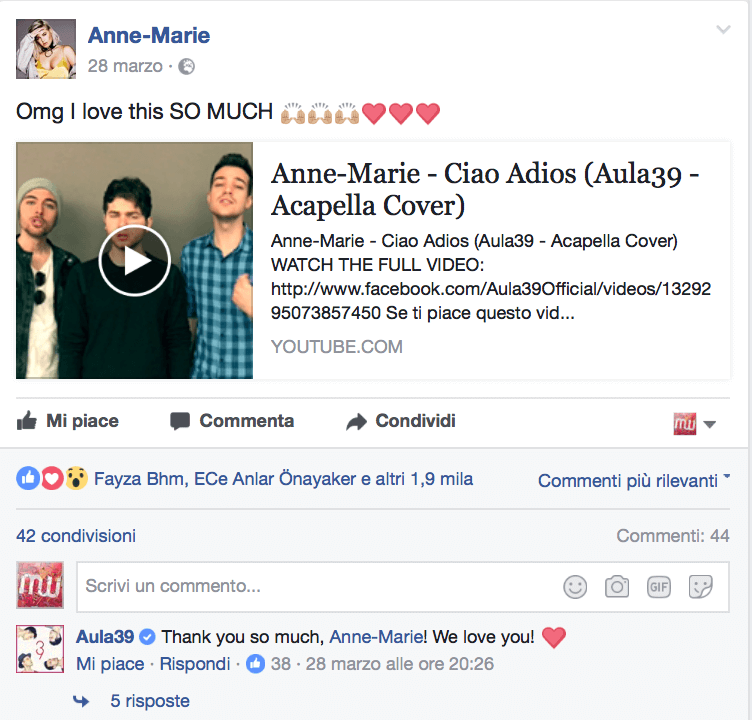The image size is (752, 720).
Task: Click the Commenta button
Action: [232, 421]
